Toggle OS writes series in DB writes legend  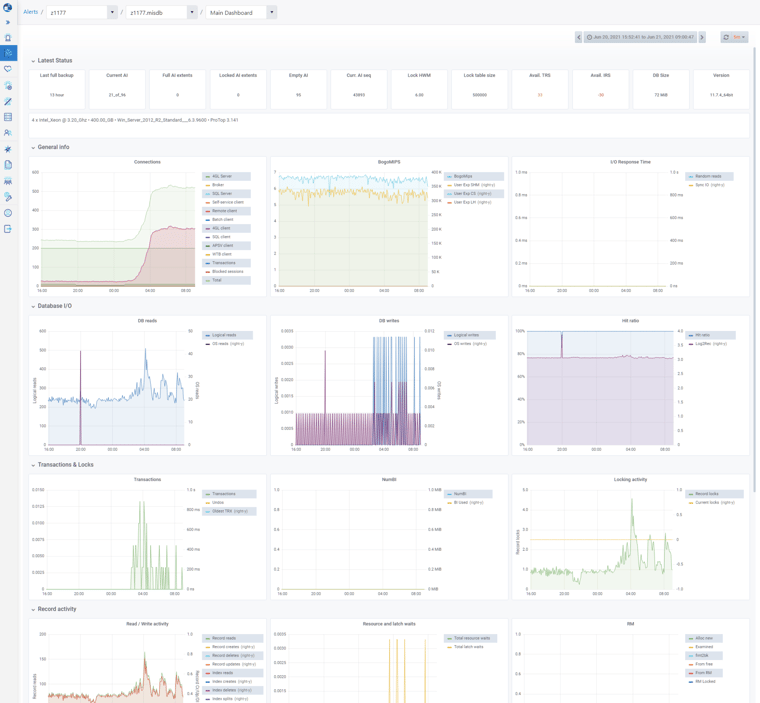click(x=470, y=344)
